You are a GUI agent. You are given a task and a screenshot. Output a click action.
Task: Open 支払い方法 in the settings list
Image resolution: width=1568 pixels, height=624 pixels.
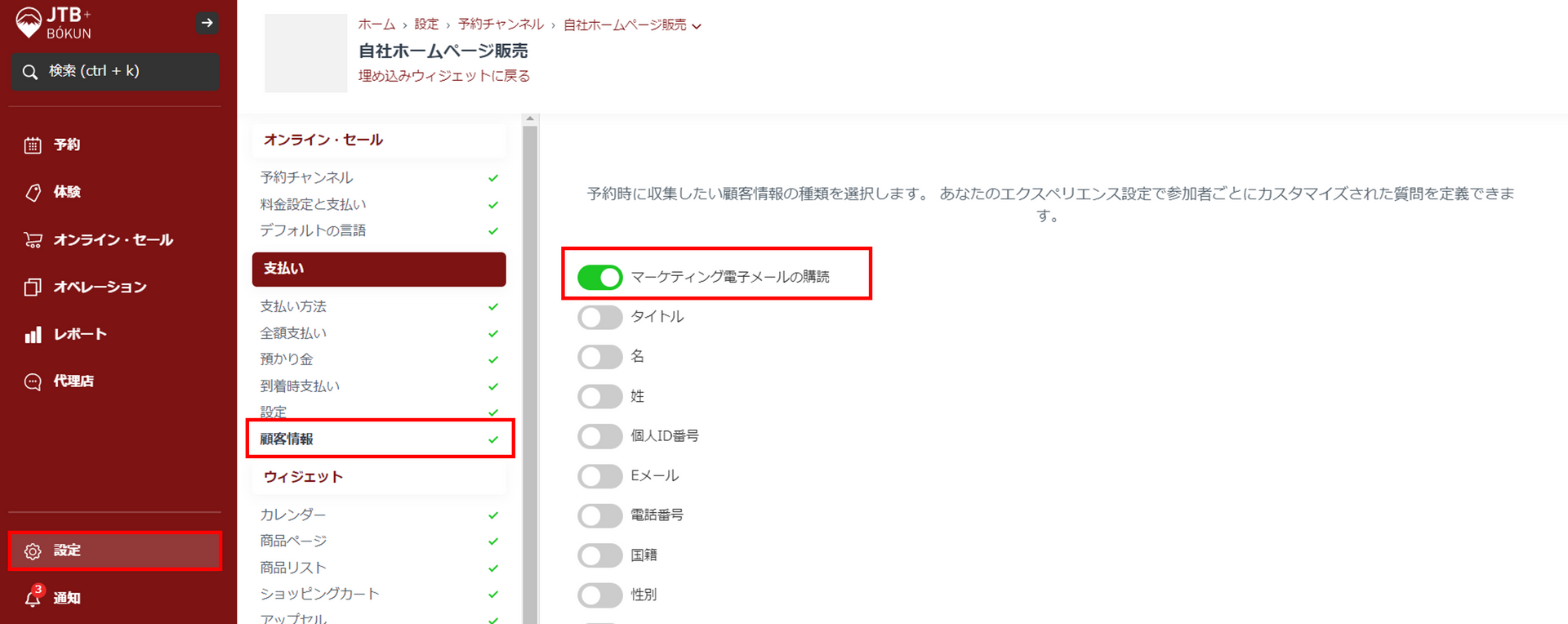(293, 307)
